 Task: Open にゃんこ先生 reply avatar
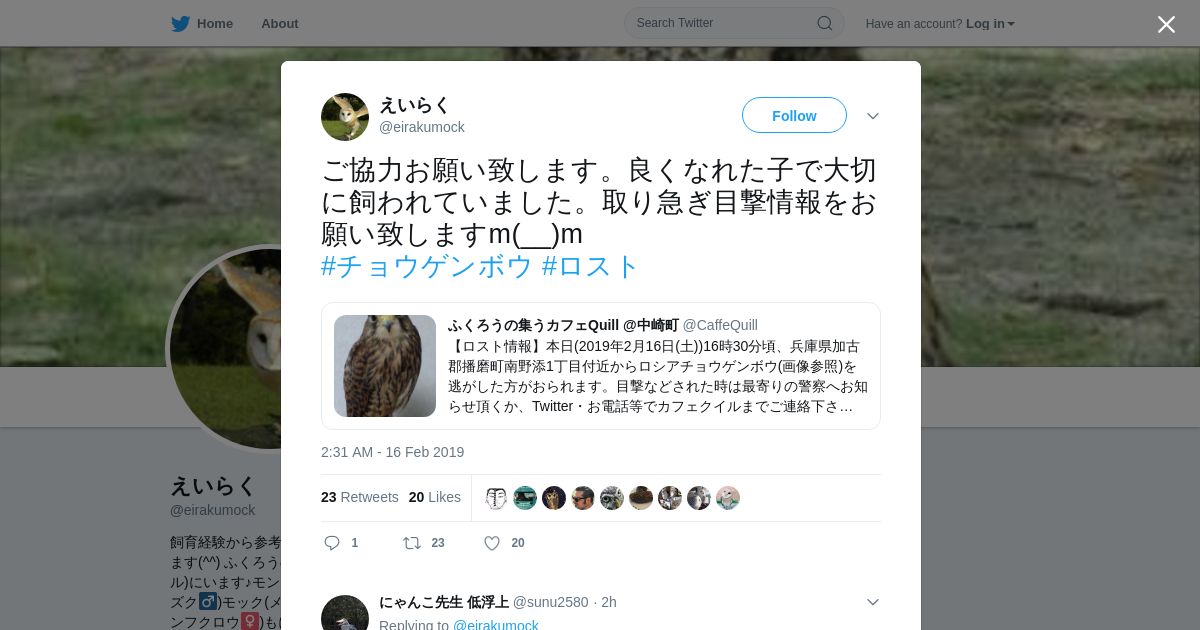click(x=345, y=613)
